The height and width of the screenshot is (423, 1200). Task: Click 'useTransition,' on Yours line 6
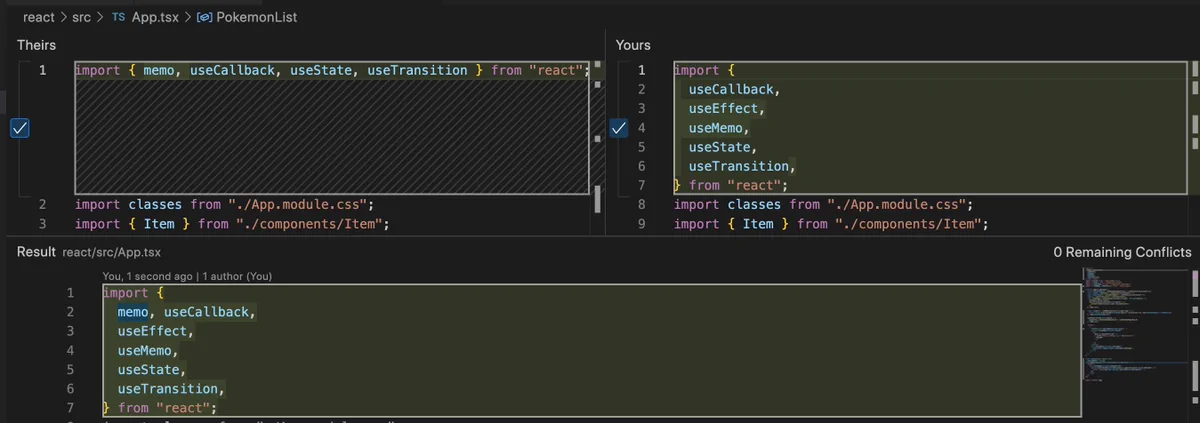(741, 166)
